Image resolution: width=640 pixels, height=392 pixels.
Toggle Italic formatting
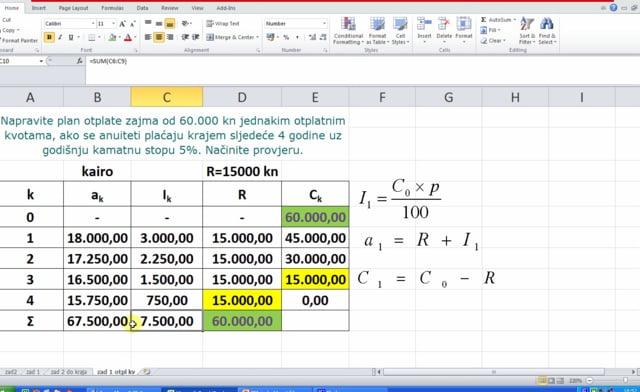[x=60, y=38]
